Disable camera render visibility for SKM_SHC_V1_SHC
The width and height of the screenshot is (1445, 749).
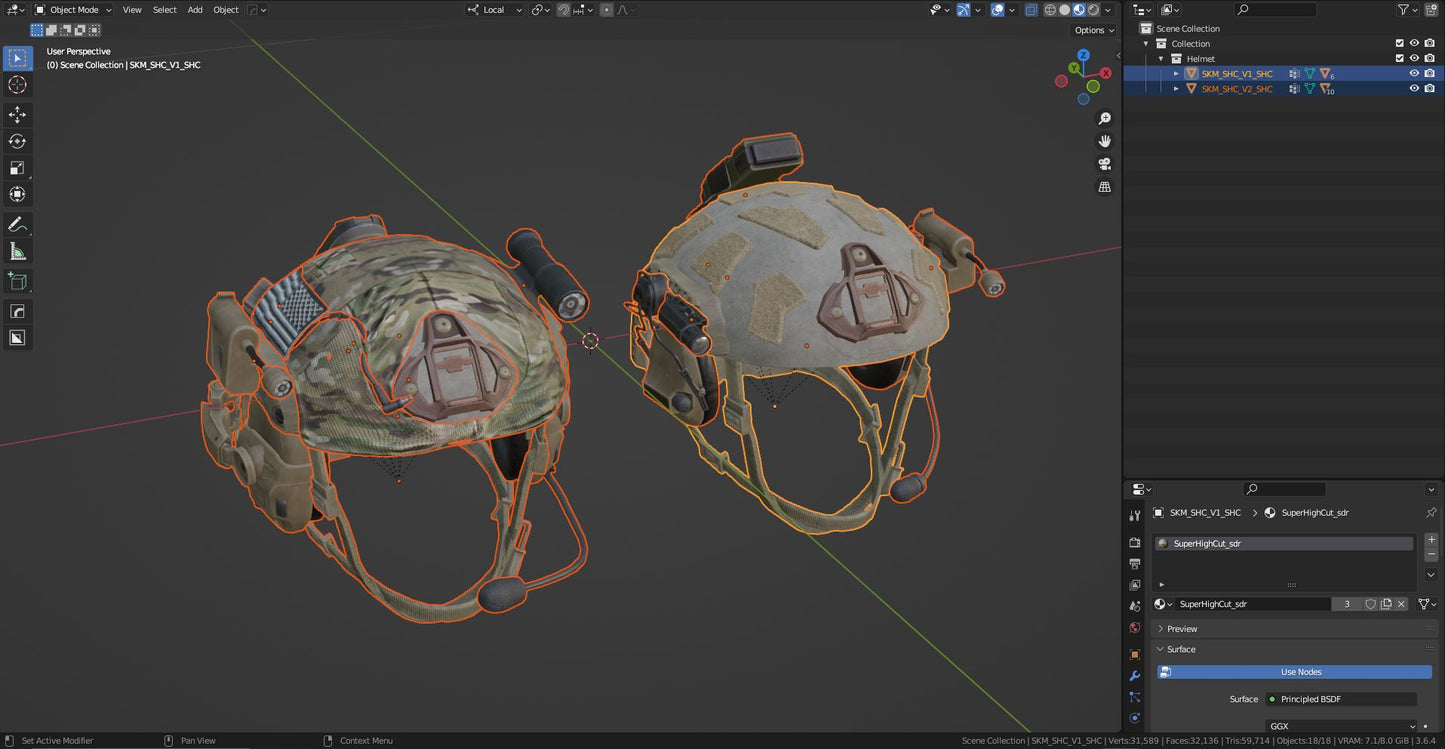pyautogui.click(x=1429, y=73)
